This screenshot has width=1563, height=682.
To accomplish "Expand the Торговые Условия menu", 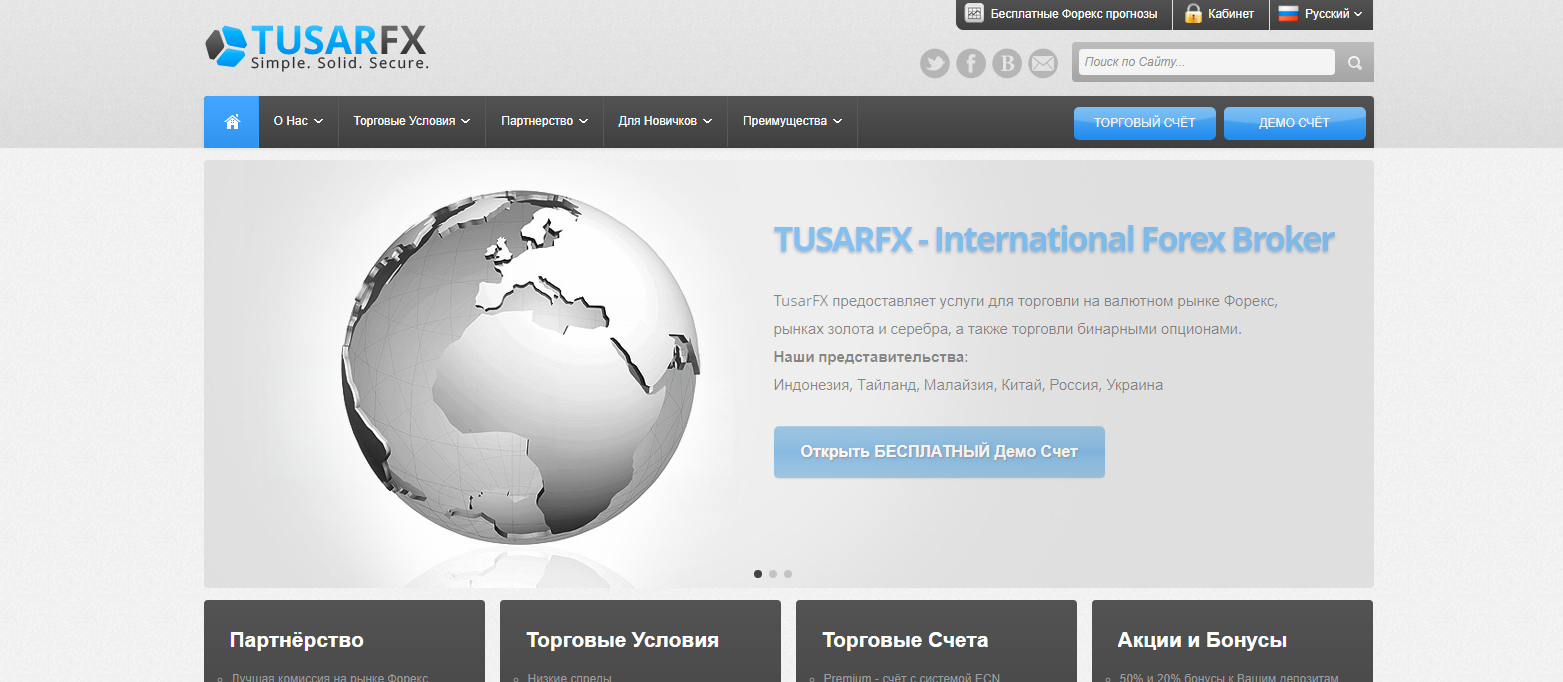I will pos(411,121).
